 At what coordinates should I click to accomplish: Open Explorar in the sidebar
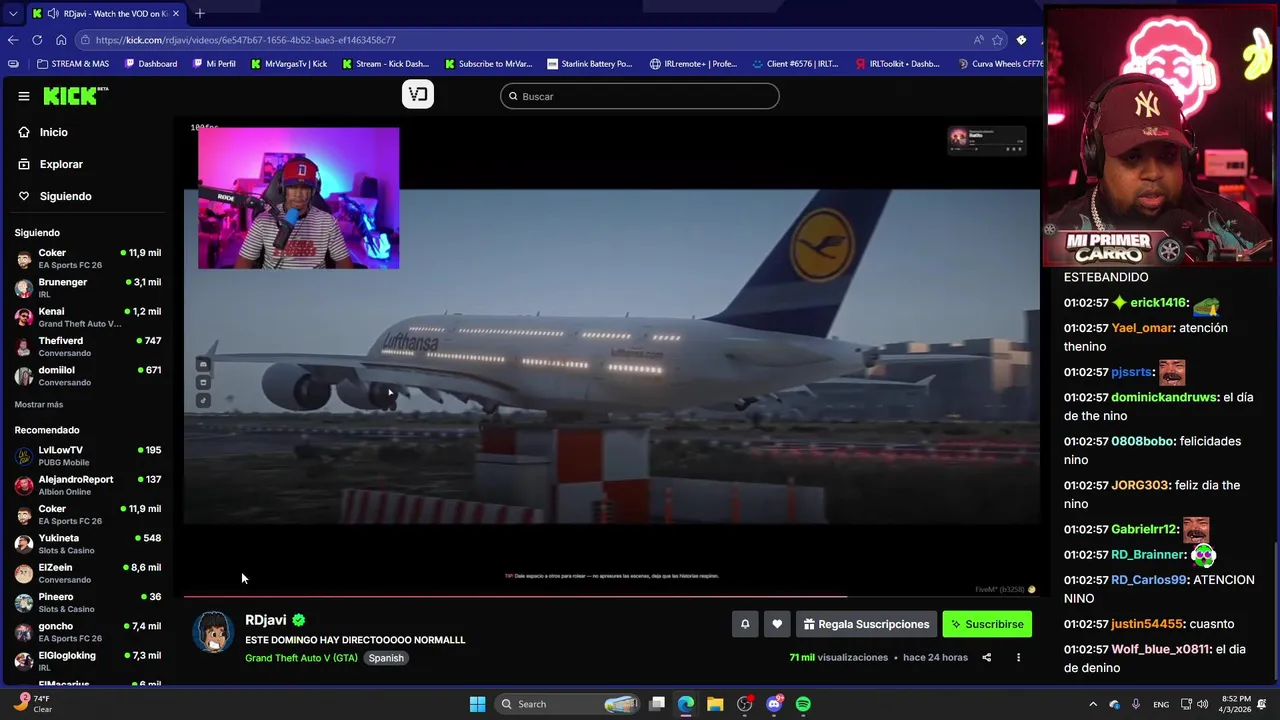(61, 164)
